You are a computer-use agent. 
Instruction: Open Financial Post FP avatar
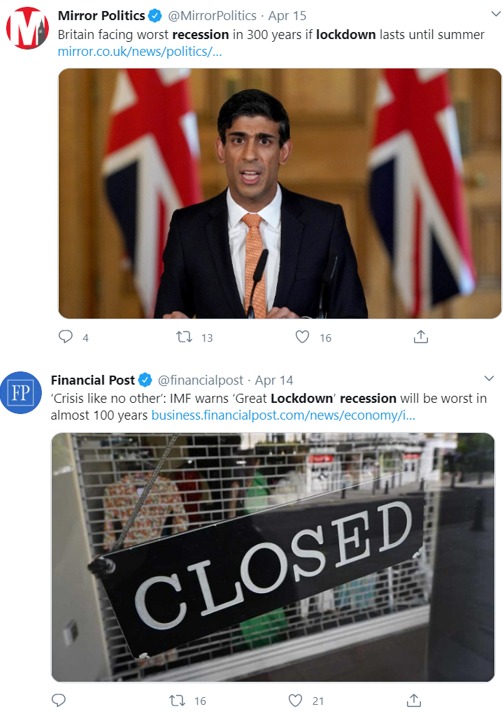[21, 392]
